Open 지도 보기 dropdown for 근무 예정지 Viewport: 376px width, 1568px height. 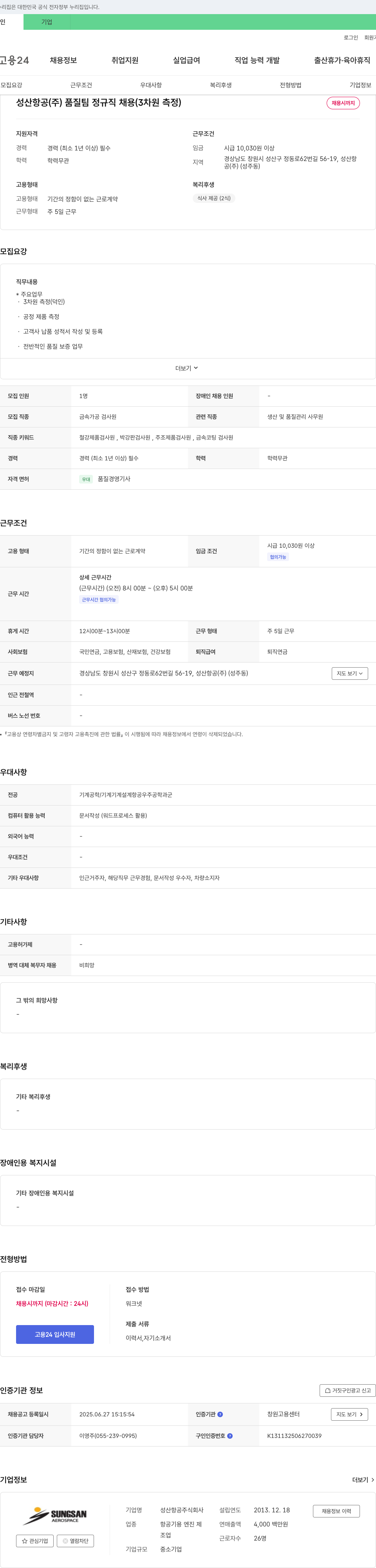pos(350,673)
